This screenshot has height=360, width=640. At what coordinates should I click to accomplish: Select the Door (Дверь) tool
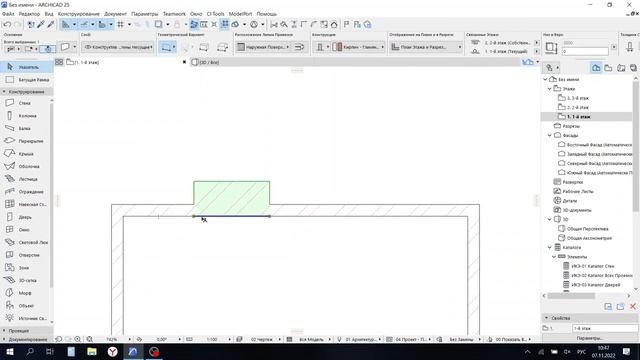[24, 217]
